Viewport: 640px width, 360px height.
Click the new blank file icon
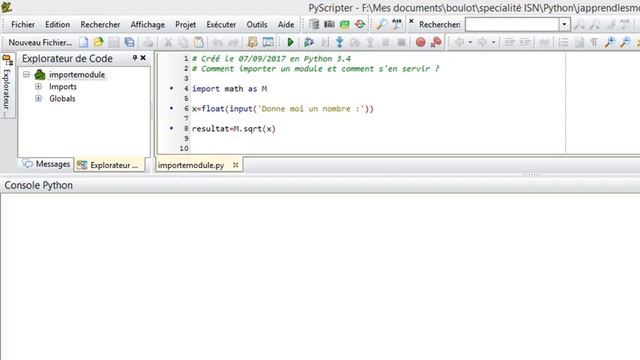pyautogui.click(x=84, y=42)
